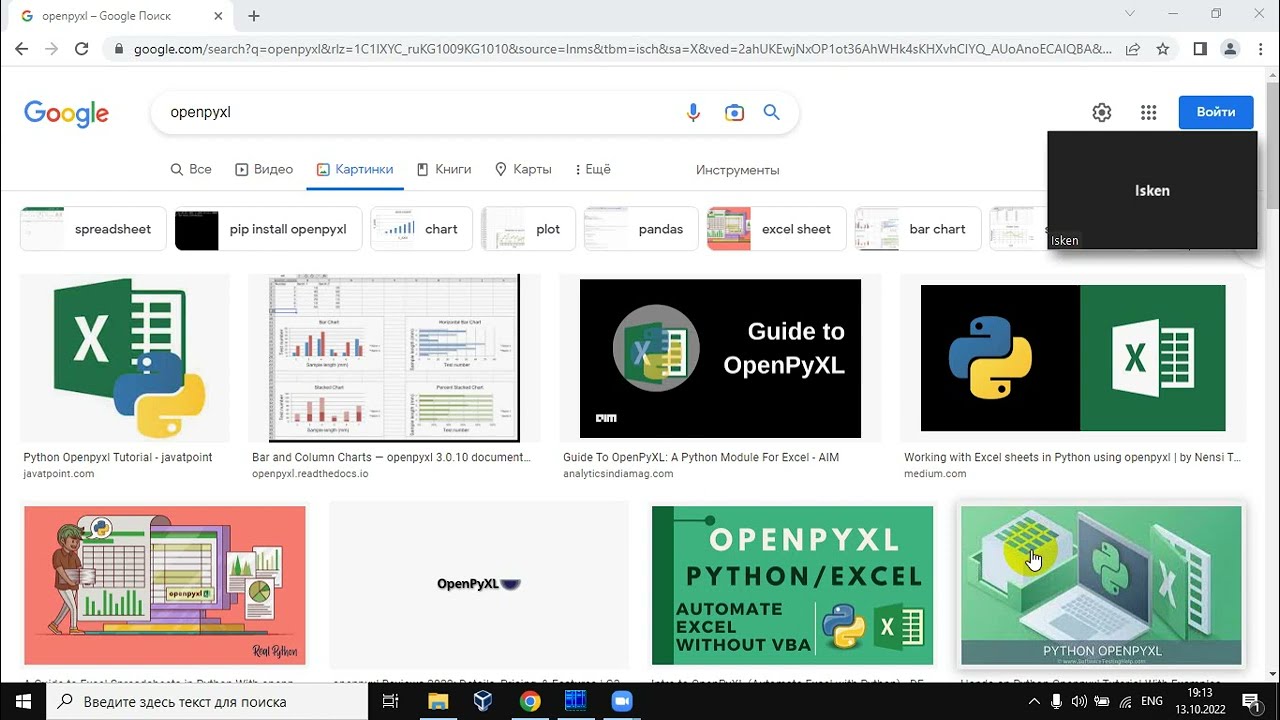Screen dimensions: 1280x720
Task: Open Zoom from taskbar
Action: point(622,701)
